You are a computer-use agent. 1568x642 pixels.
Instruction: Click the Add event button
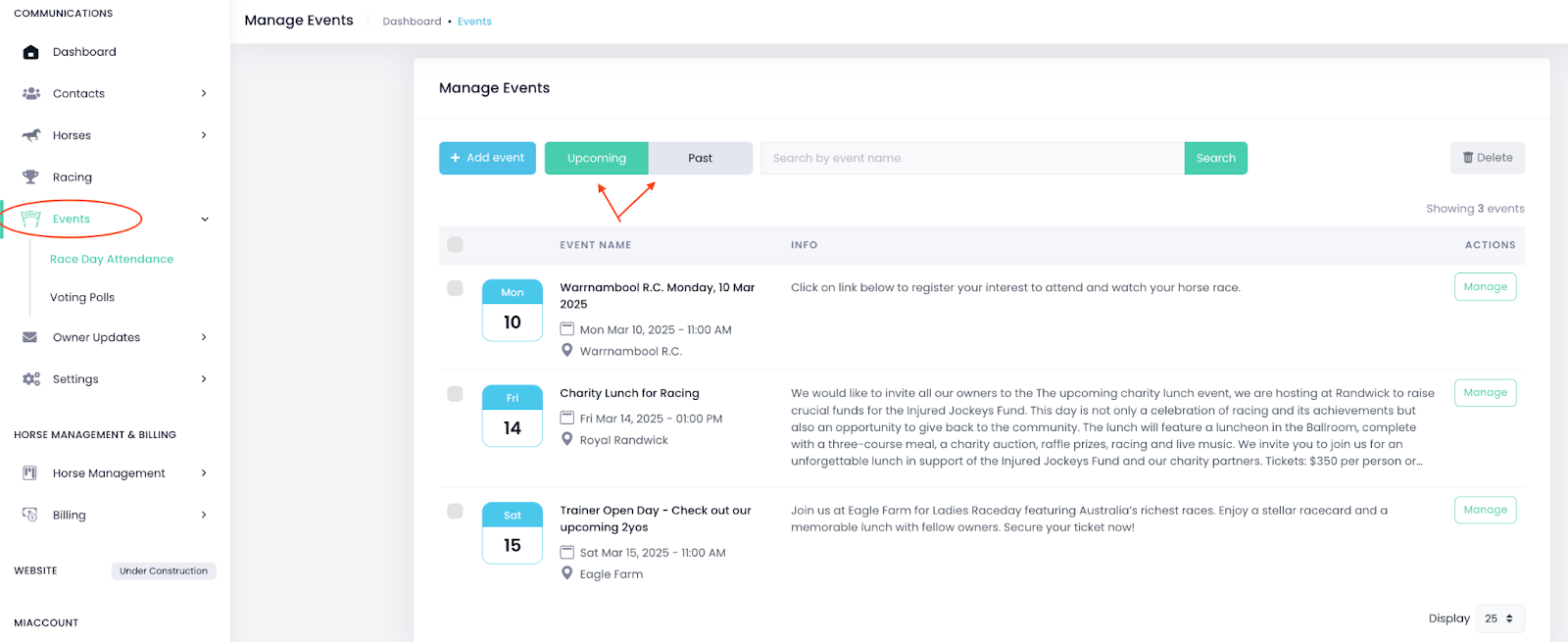[x=487, y=158]
